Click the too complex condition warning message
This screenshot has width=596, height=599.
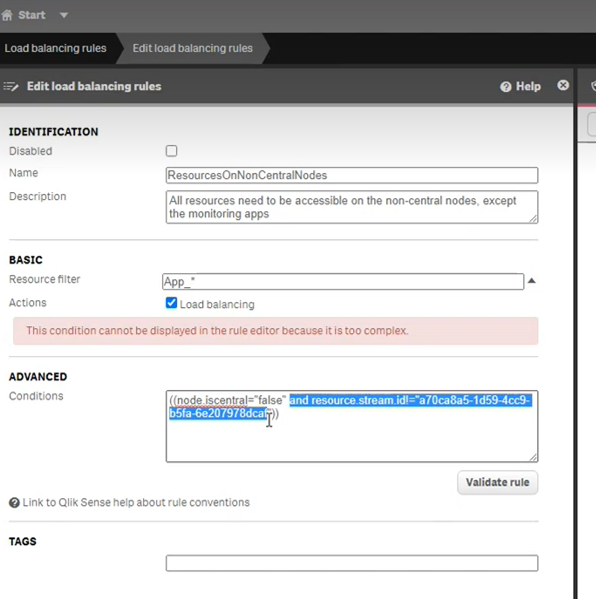pyautogui.click(x=275, y=331)
